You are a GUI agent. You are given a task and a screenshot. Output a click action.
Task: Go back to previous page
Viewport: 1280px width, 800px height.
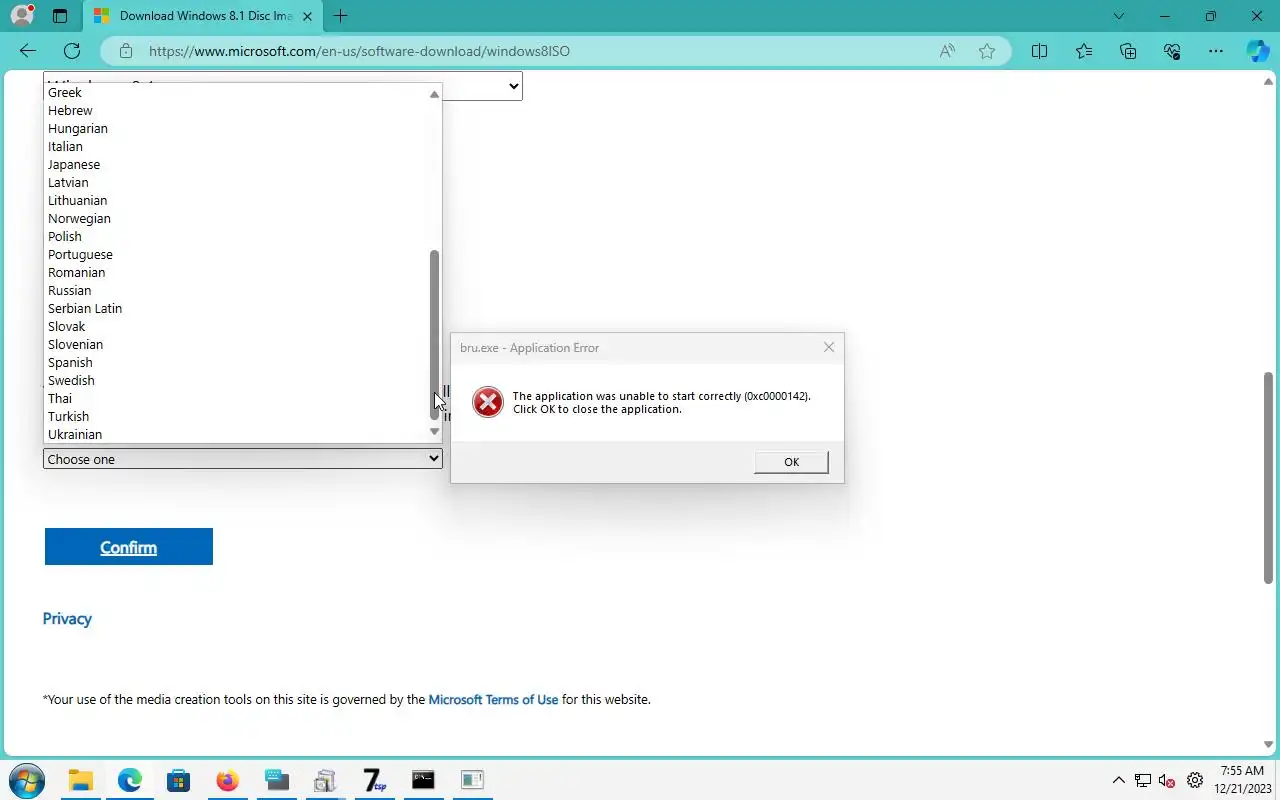pos(28,51)
